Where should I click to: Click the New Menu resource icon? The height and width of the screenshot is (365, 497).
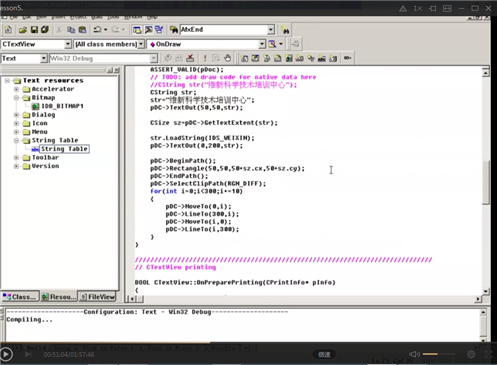pyautogui.click(x=255, y=58)
